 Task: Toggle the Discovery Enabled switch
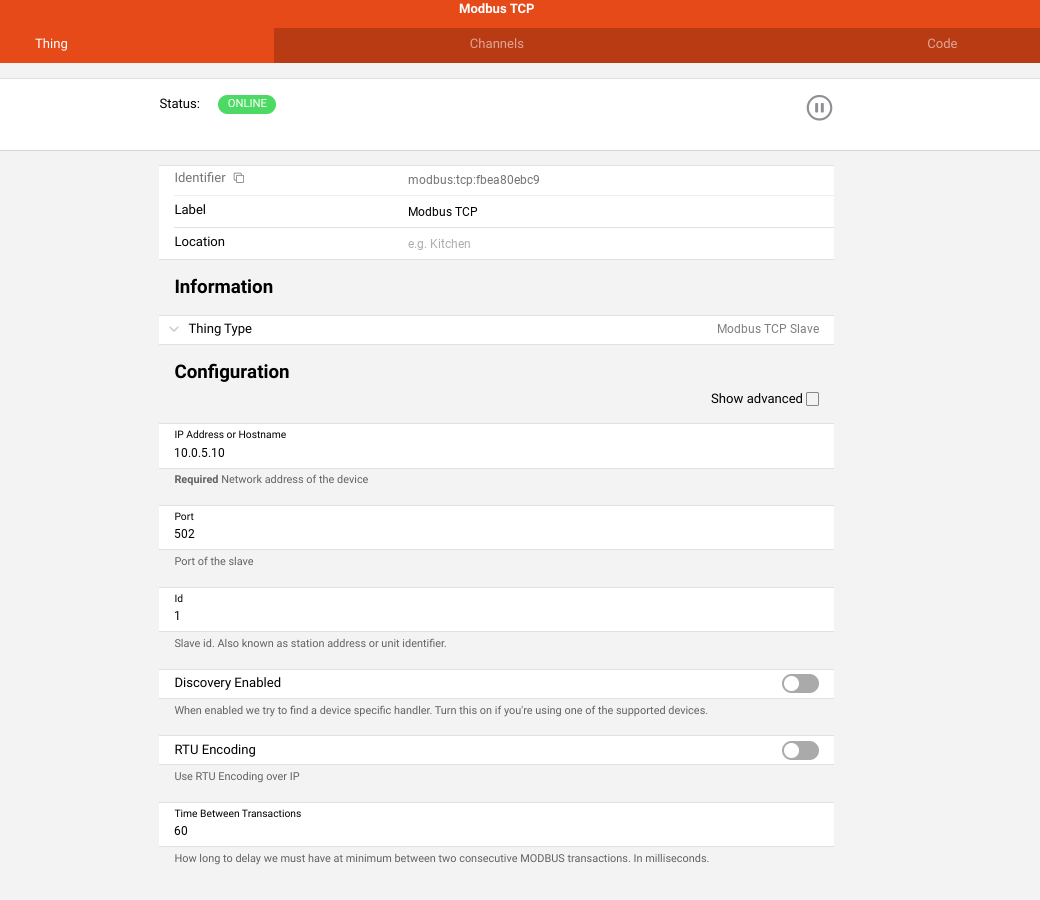click(x=800, y=684)
